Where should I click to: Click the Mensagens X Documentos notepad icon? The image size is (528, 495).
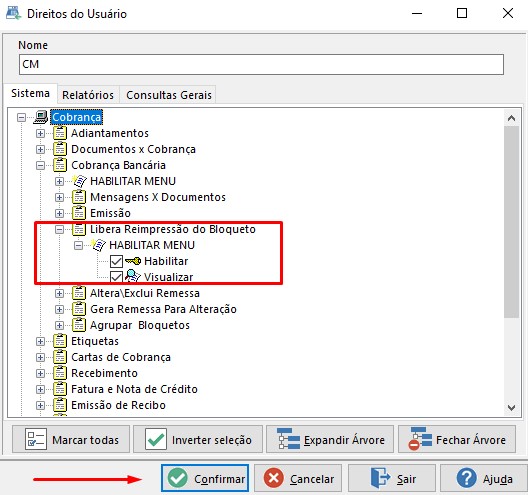(x=79, y=197)
